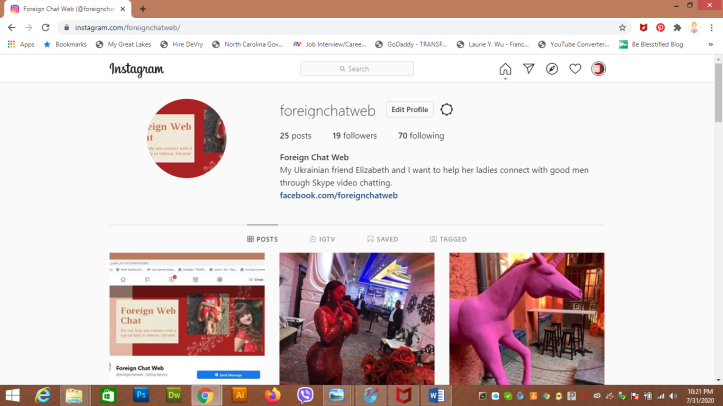Open Firefox from taskbar

(x=273, y=395)
